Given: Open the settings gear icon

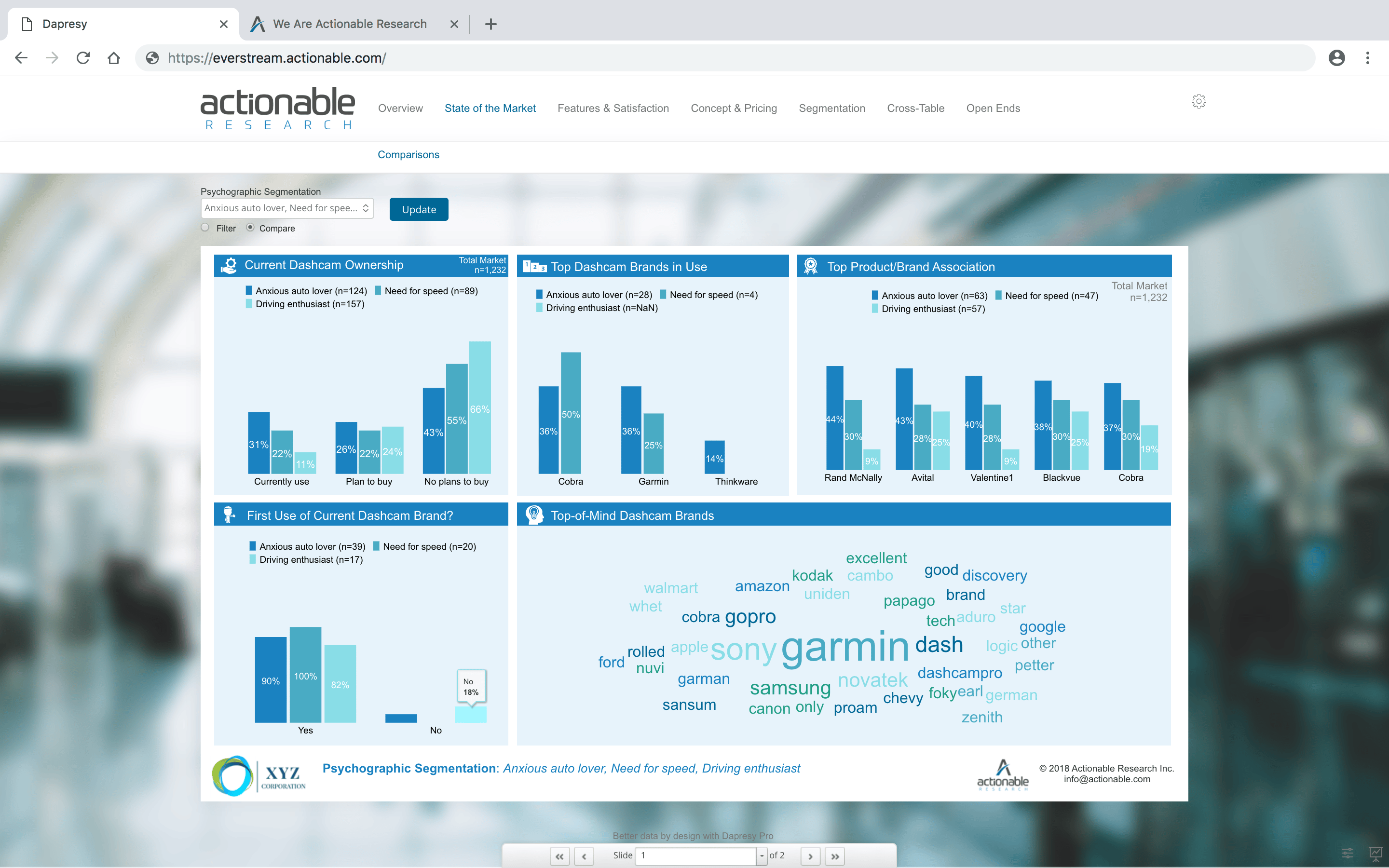Looking at the screenshot, I should (x=1198, y=101).
